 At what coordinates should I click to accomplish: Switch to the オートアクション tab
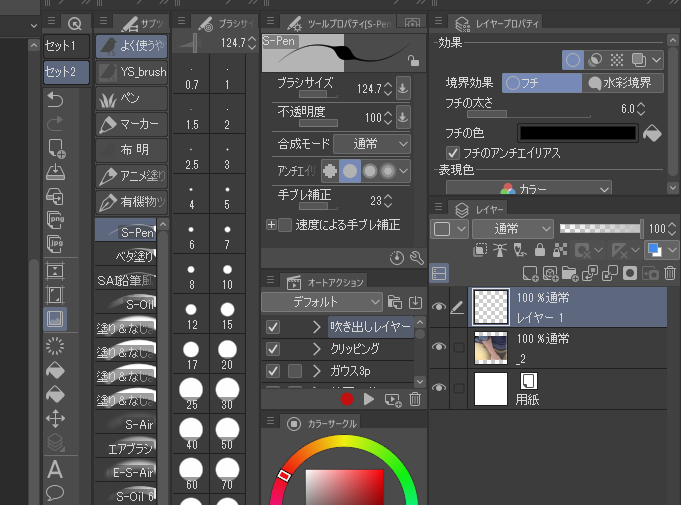pyautogui.click(x=325, y=283)
